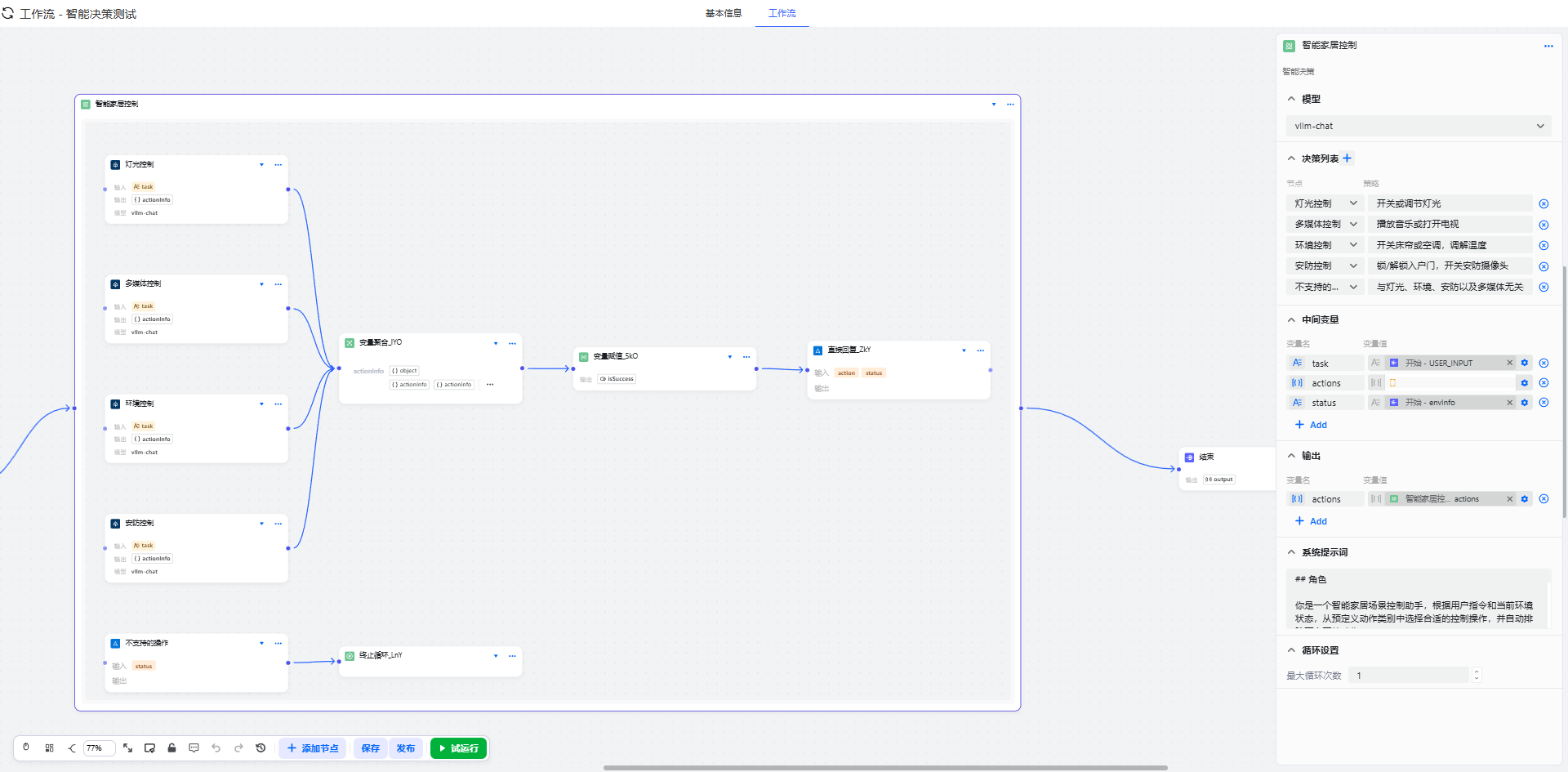
Task: Remove the 灯光控制 decision row
Action: pyautogui.click(x=1543, y=204)
